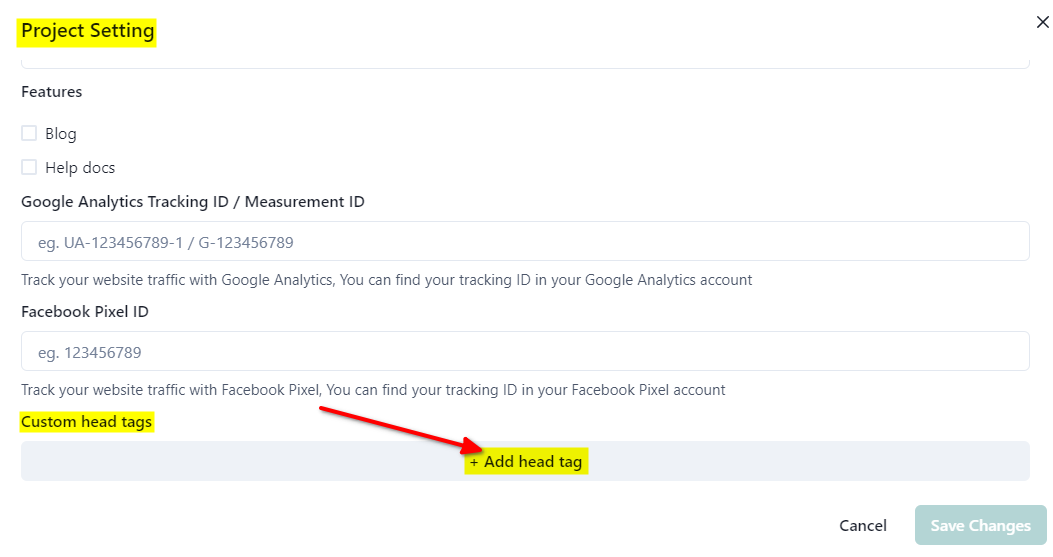Click into the Facebook Pixel ID input
This screenshot has width=1053, height=557.
point(525,351)
